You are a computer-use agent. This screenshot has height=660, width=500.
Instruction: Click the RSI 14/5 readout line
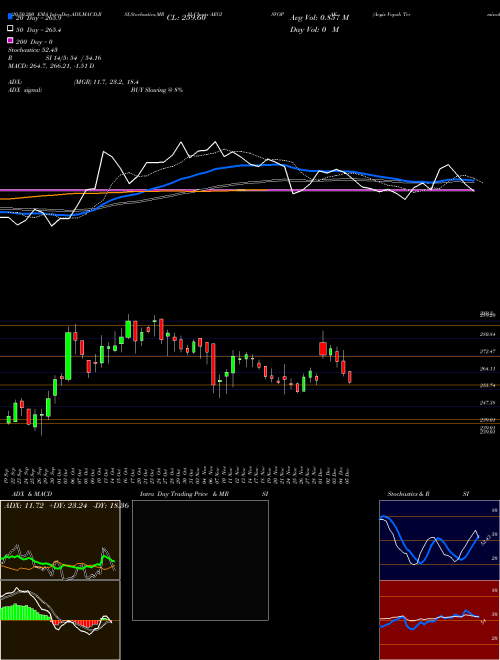coord(55,58)
